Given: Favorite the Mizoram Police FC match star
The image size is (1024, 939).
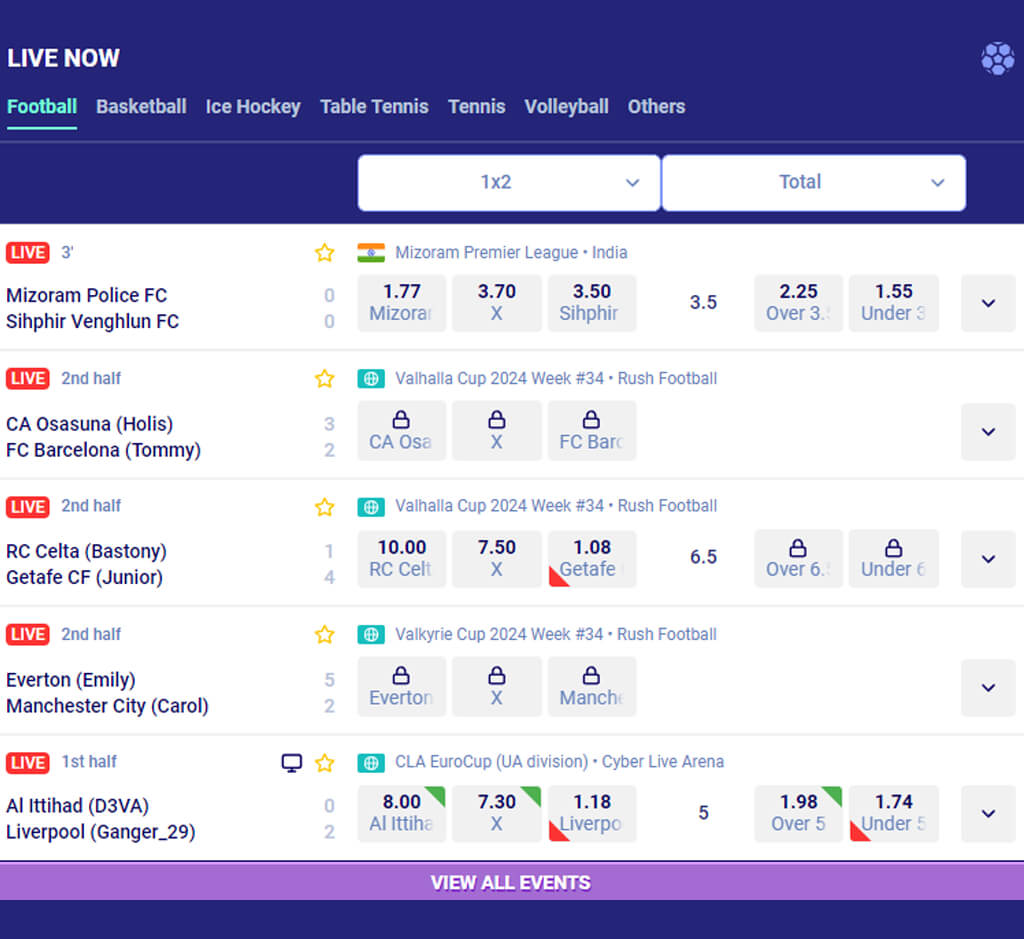Looking at the screenshot, I should point(325,253).
